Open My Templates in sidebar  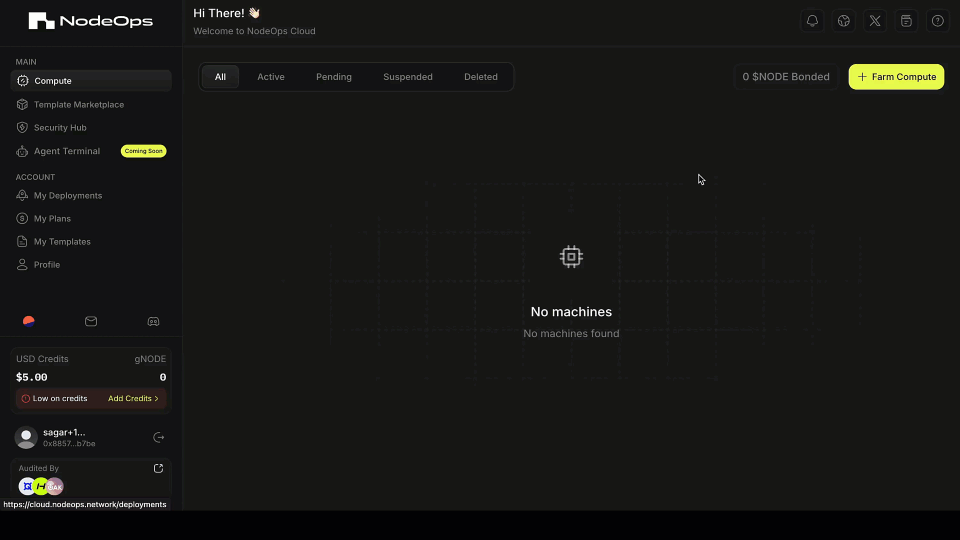91,241
